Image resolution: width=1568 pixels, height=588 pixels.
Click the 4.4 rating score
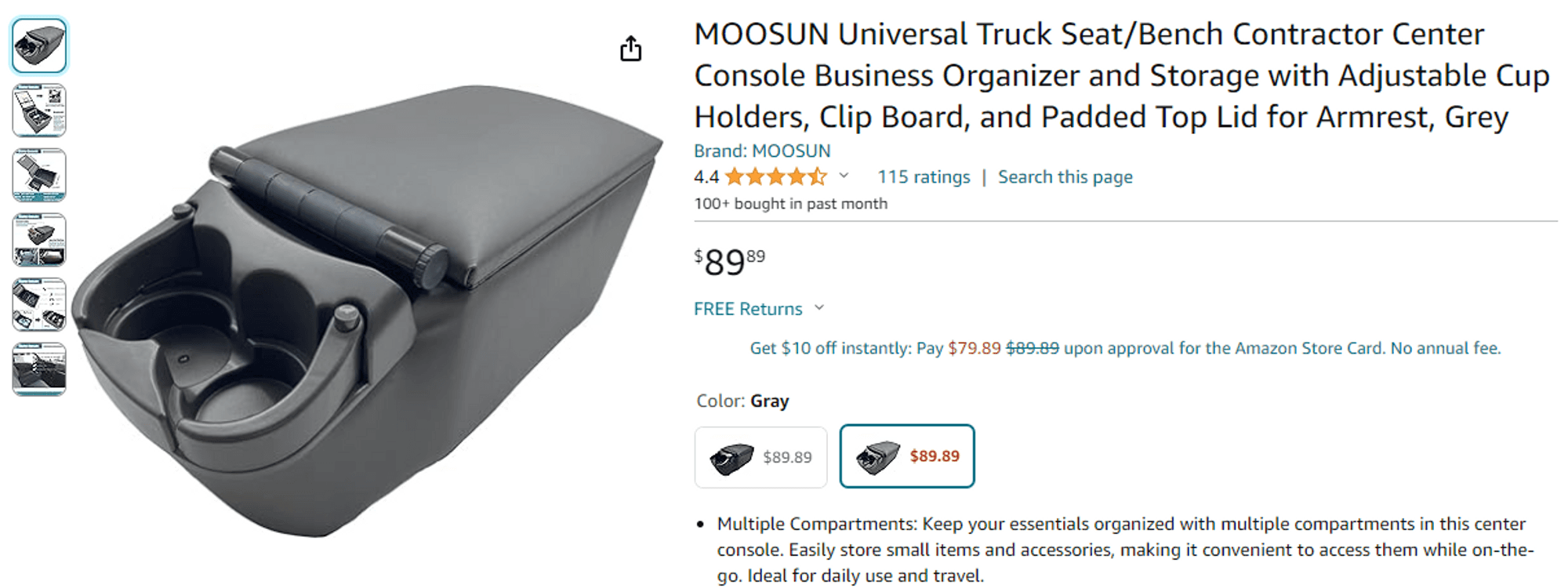tap(705, 177)
